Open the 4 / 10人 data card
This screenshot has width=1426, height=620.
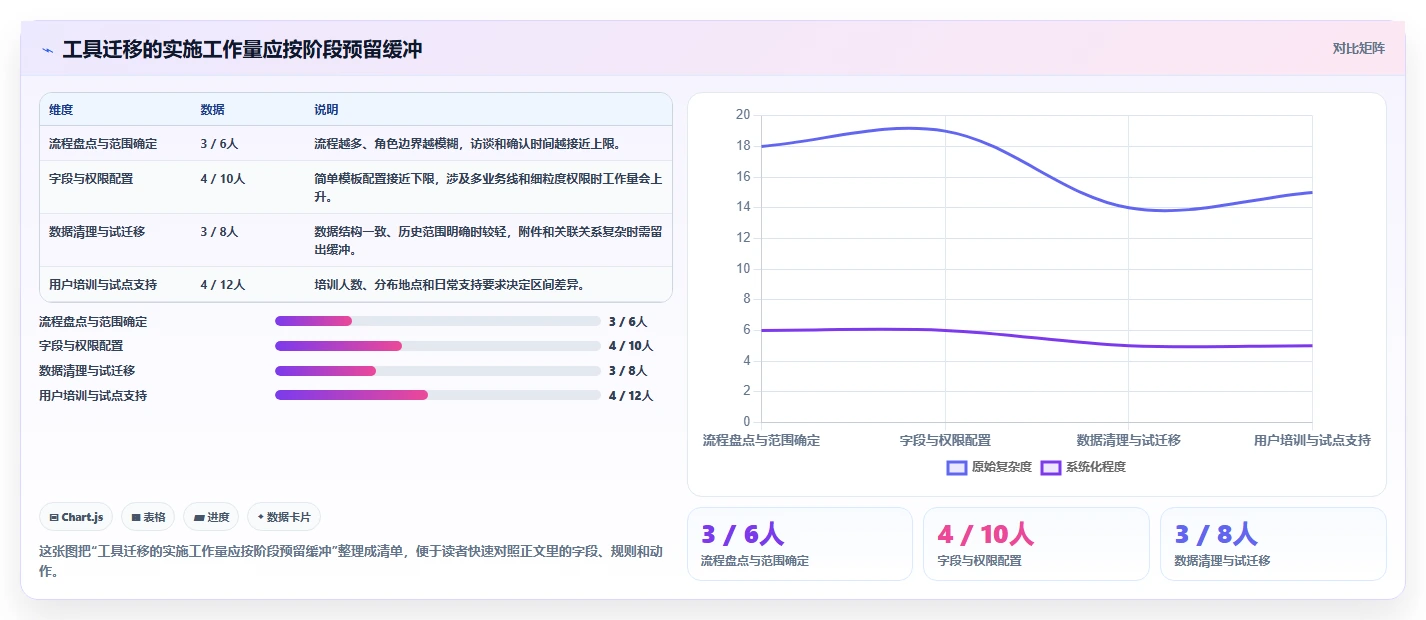[1036, 544]
